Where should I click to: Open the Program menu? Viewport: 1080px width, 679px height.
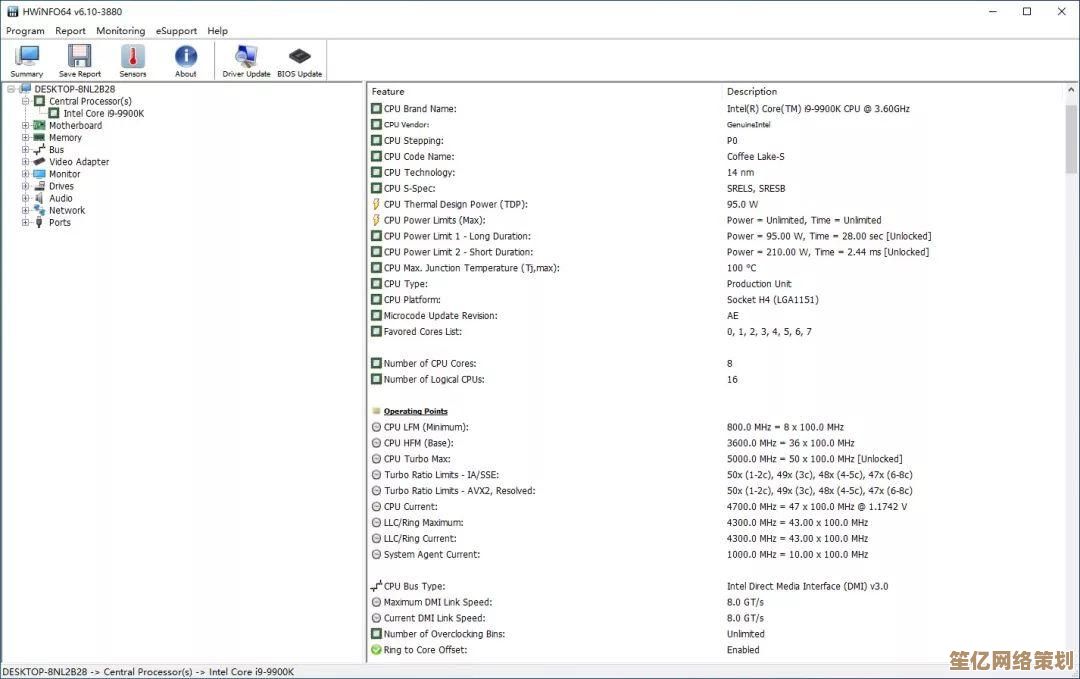tap(25, 31)
